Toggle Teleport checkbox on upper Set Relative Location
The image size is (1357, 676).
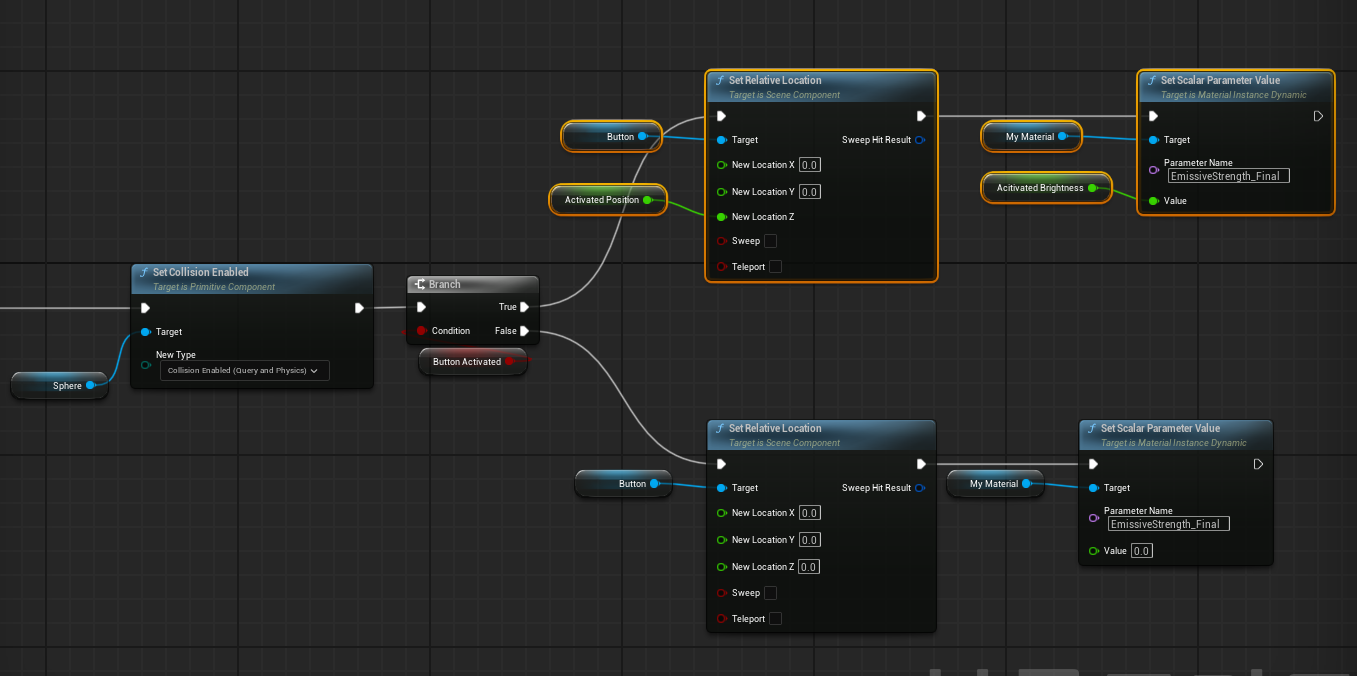(776, 267)
